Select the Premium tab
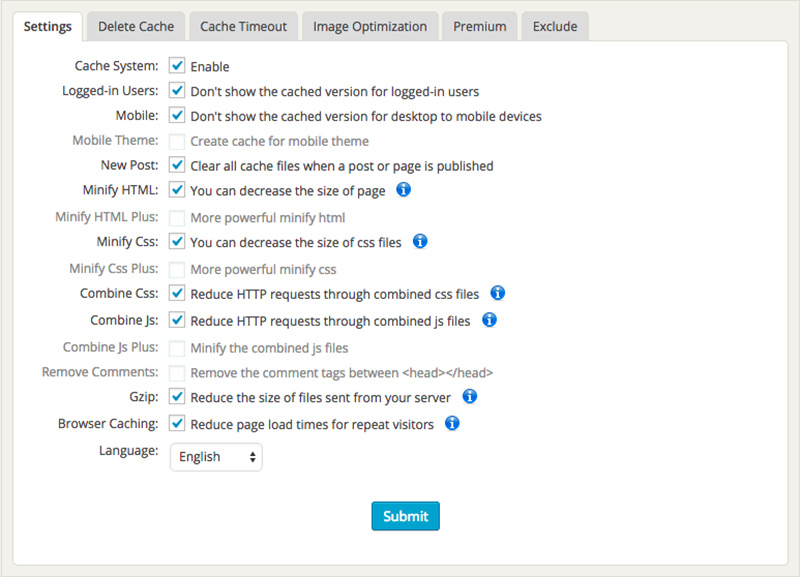The width and height of the screenshot is (800, 577). [x=479, y=26]
